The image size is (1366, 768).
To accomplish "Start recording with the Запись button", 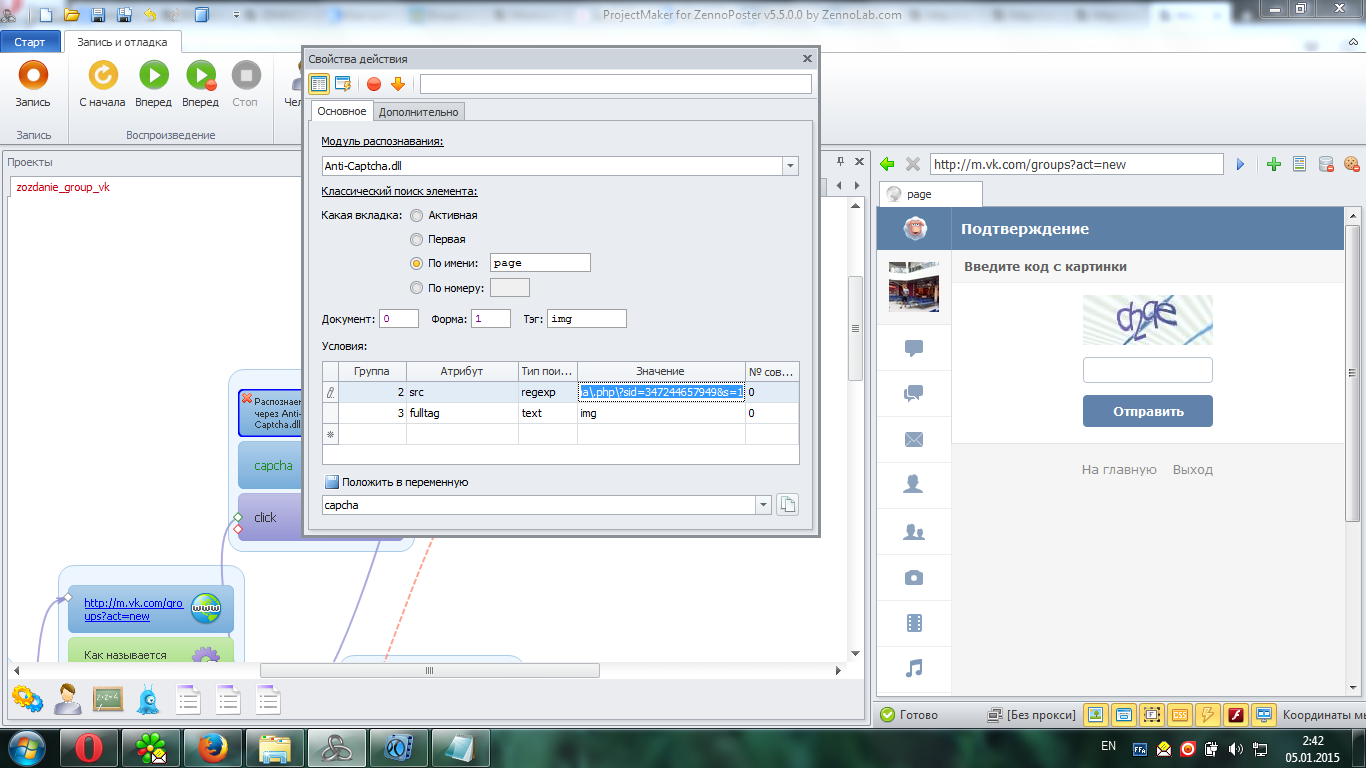I will (33, 84).
